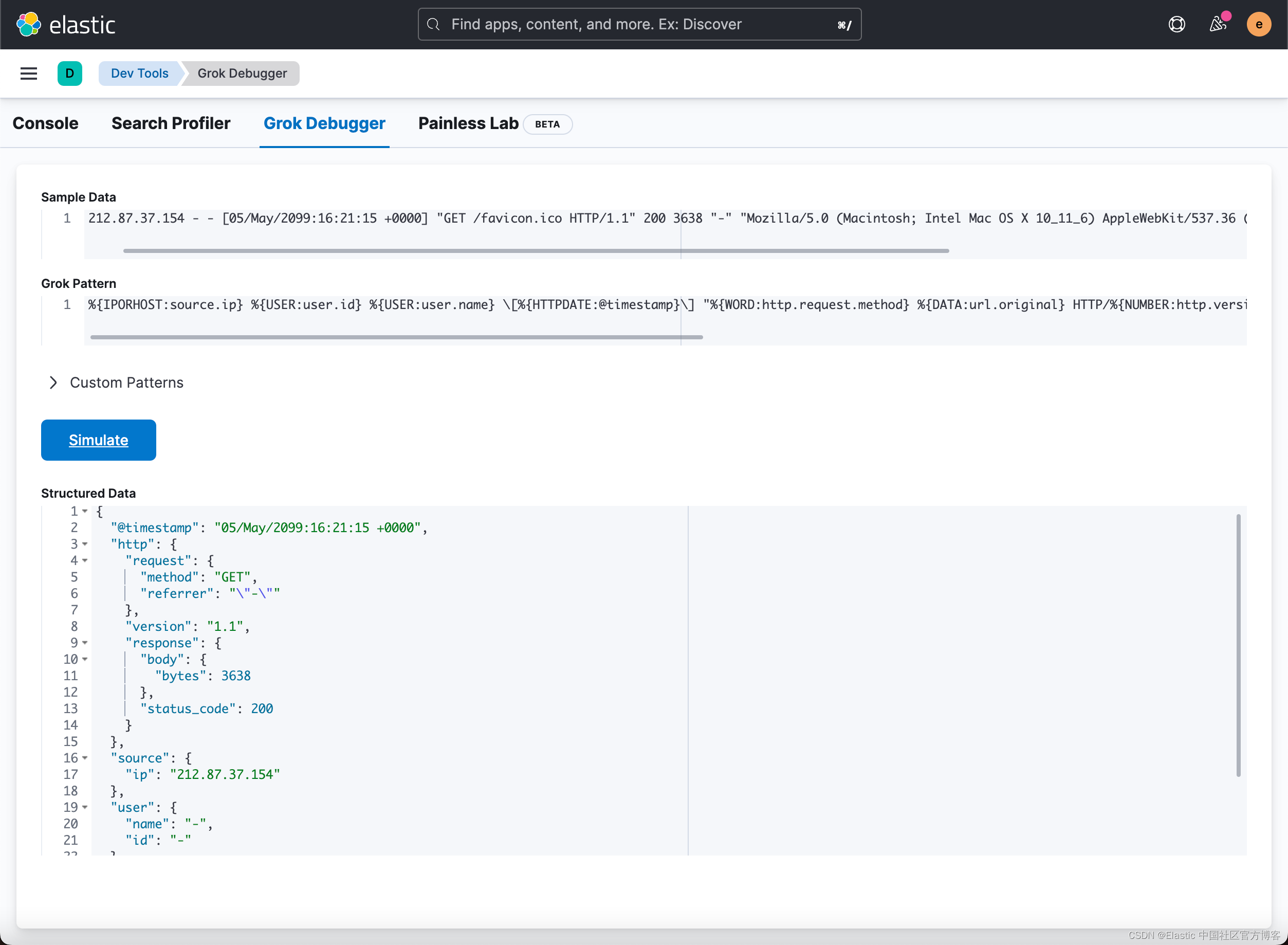Click the user avatar icon

tap(1259, 24)
